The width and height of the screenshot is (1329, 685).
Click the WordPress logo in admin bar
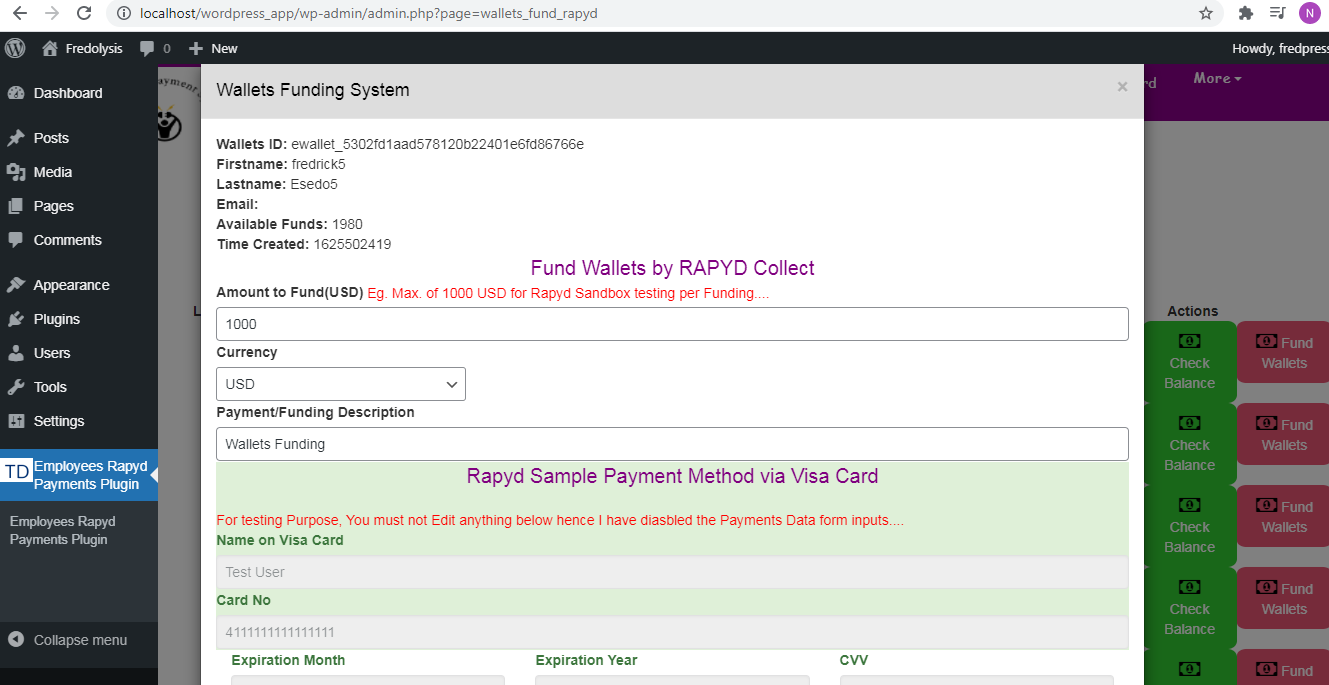(15, 48)
